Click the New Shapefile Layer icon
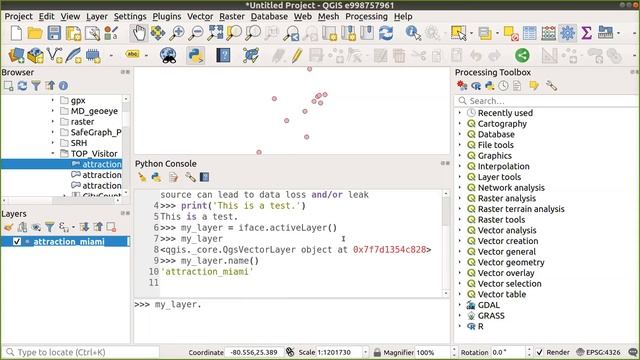Viewport: 640px width, 360px height. coord(55,55)
